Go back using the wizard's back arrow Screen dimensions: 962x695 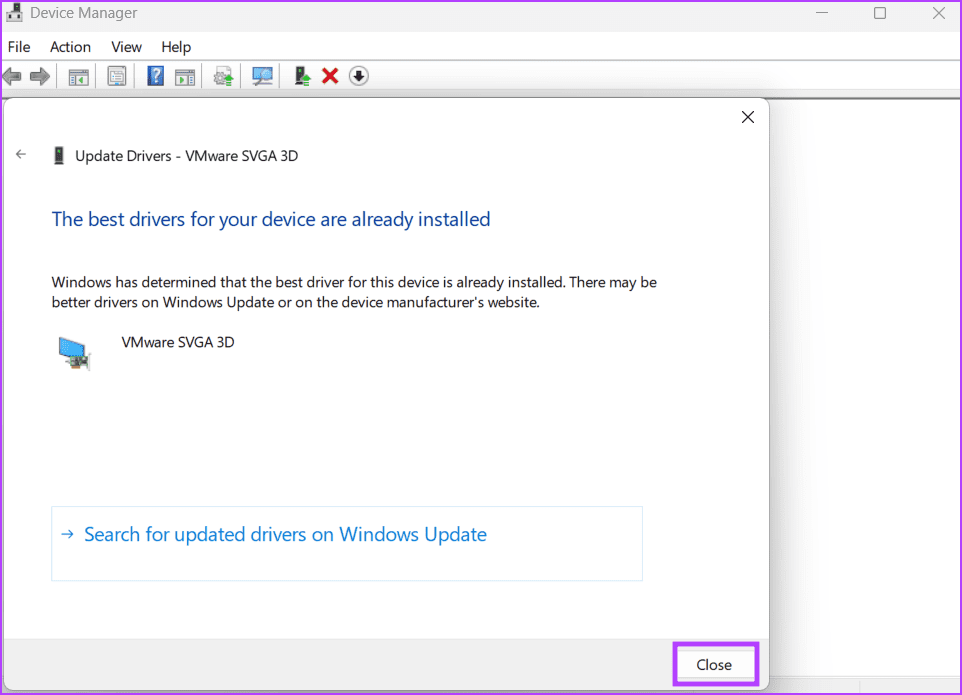click(21, 154)
